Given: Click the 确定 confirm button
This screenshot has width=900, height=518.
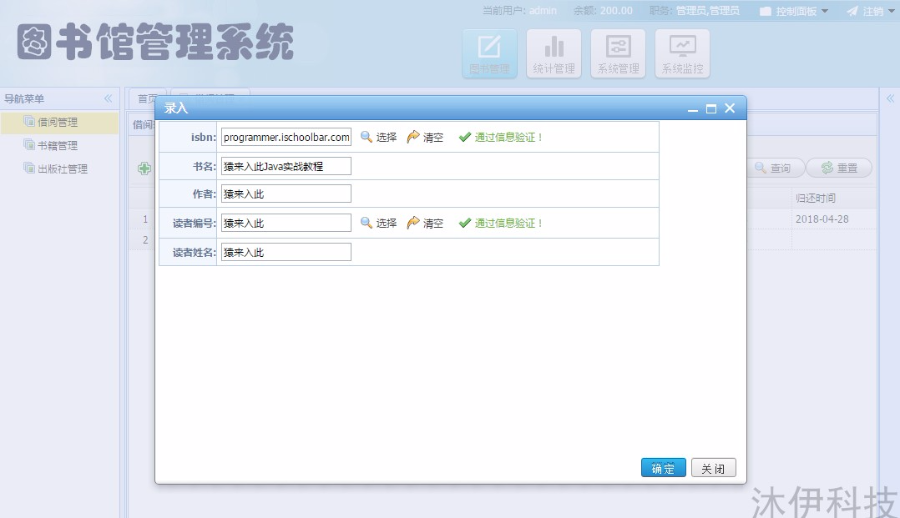Looking at the screenshot, I should [x=663, y=468].
